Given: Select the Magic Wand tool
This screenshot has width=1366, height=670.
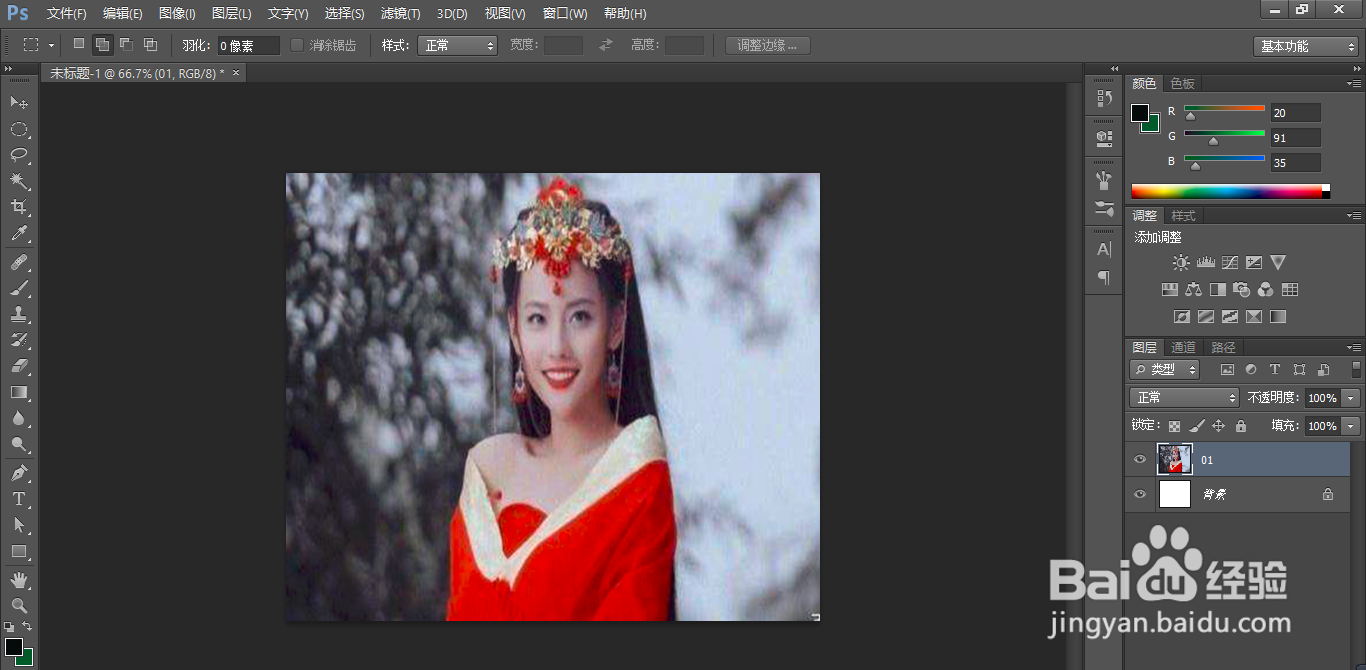Looking at the screenshot, I should click(x=19, y=181).
